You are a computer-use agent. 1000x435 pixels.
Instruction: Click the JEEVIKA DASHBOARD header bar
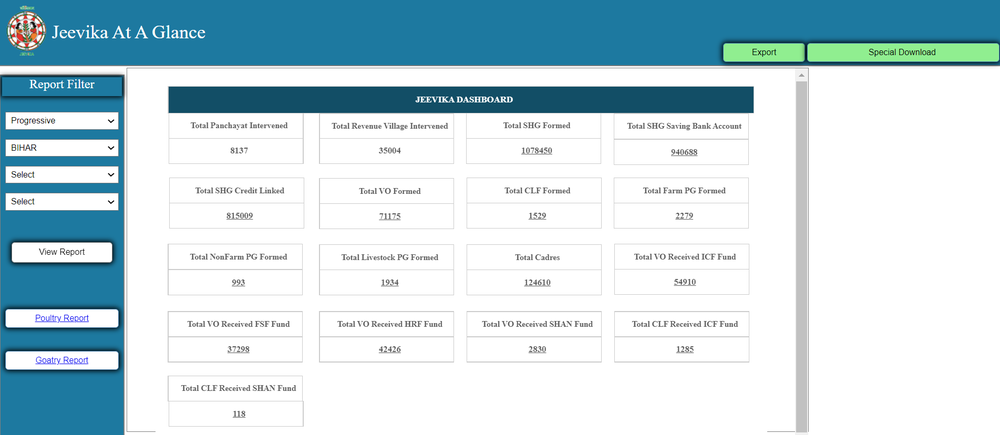(x=460, y=100)
